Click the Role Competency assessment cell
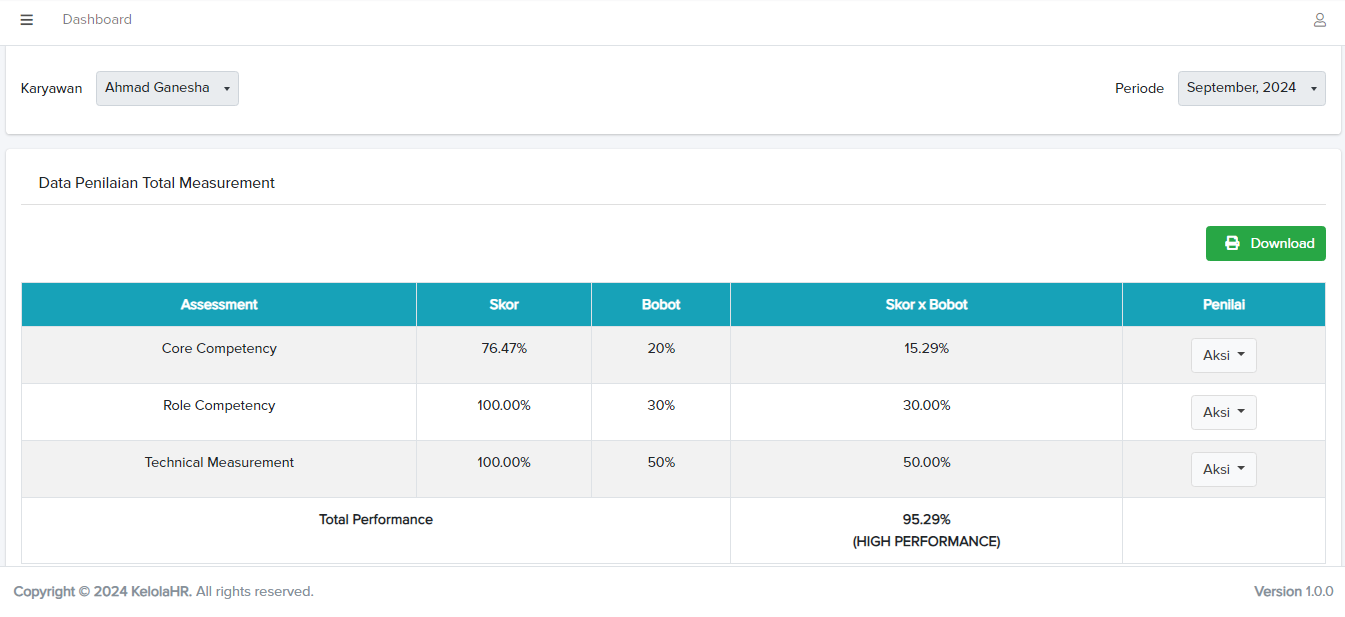This screenshot has width=1345, height=617. pyautogui.click(x=219, y=406)
